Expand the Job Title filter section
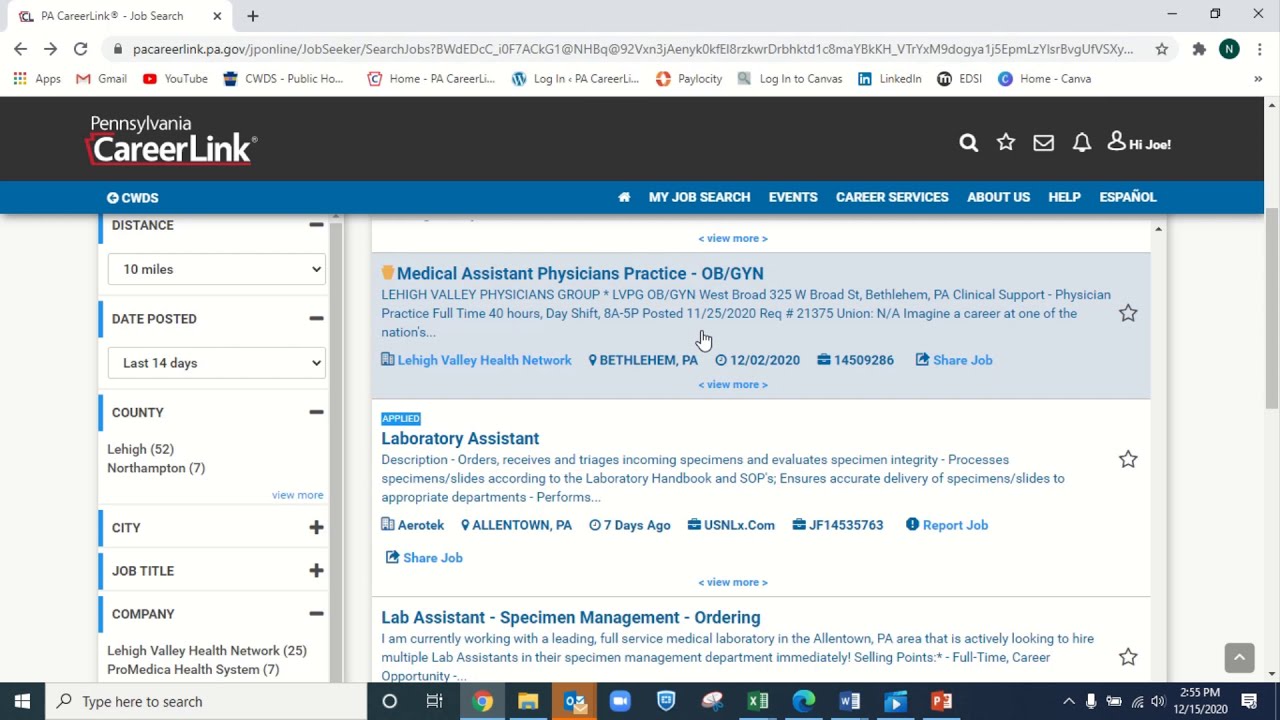Image resolution: width=1280 pixels, height=720 pixels. [316, 570]
